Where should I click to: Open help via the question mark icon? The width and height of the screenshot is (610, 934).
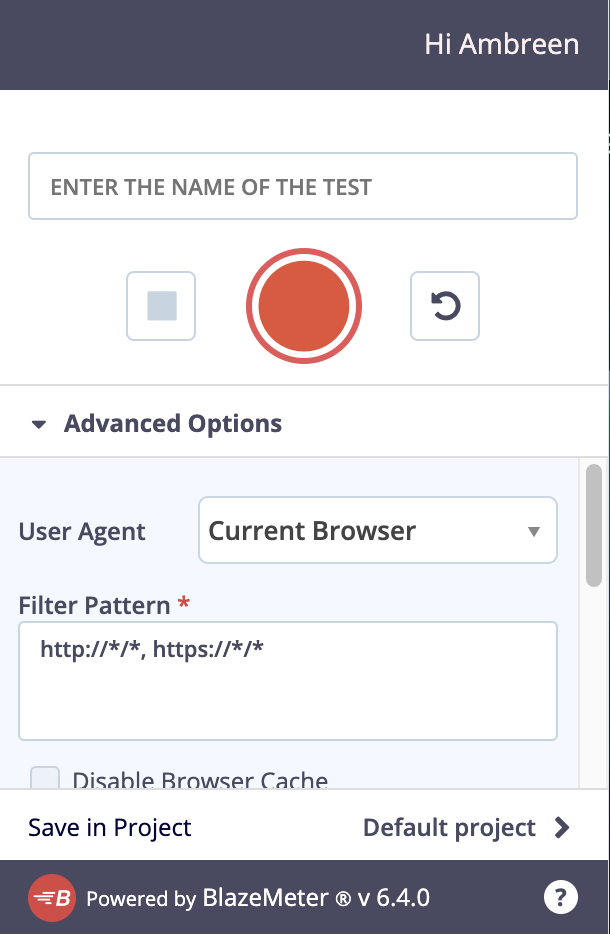coord(560,898)
